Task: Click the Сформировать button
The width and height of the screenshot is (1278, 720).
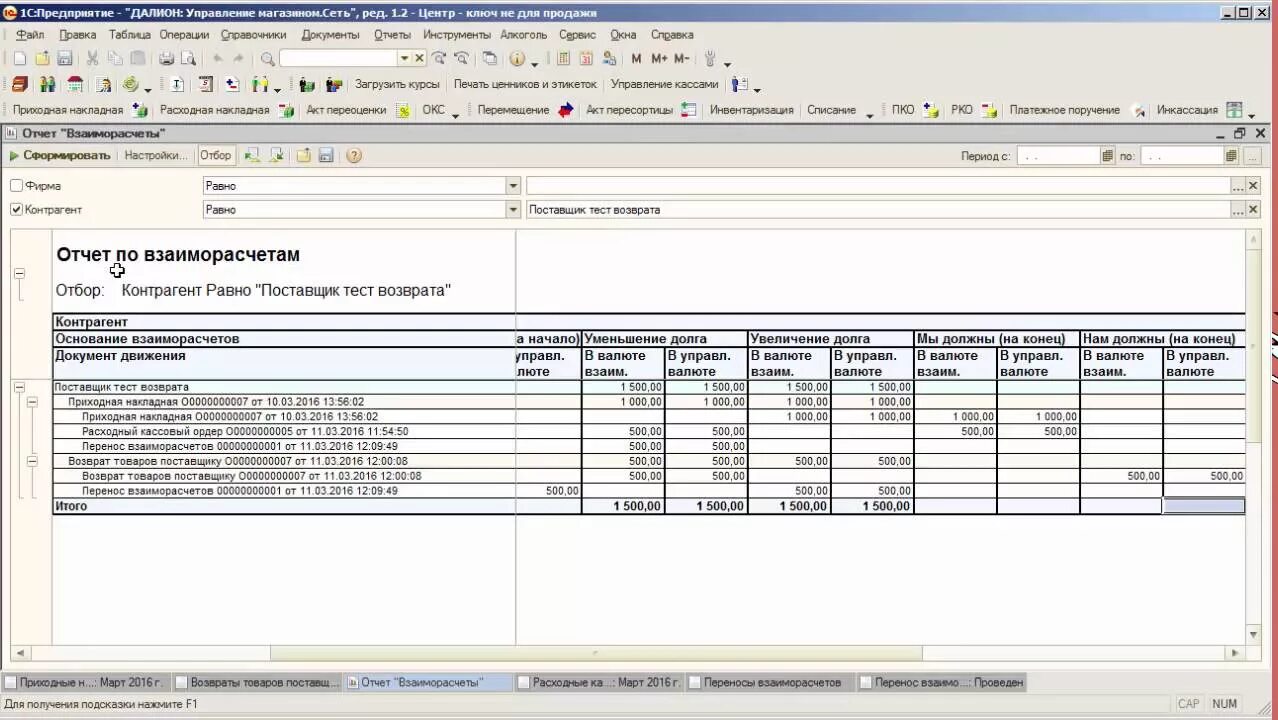Action: [x=60, y=155]
